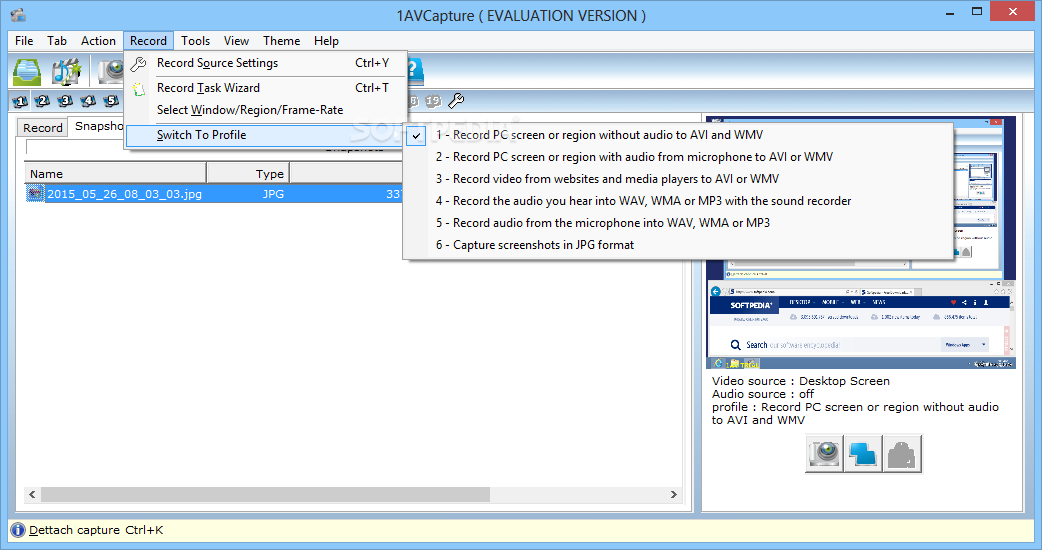Screen dimensions: 1042x550
Task: Click 'Dettach capture Ctrl+K' in status bar
Action: pyautogui.click(x=96, y=530)
